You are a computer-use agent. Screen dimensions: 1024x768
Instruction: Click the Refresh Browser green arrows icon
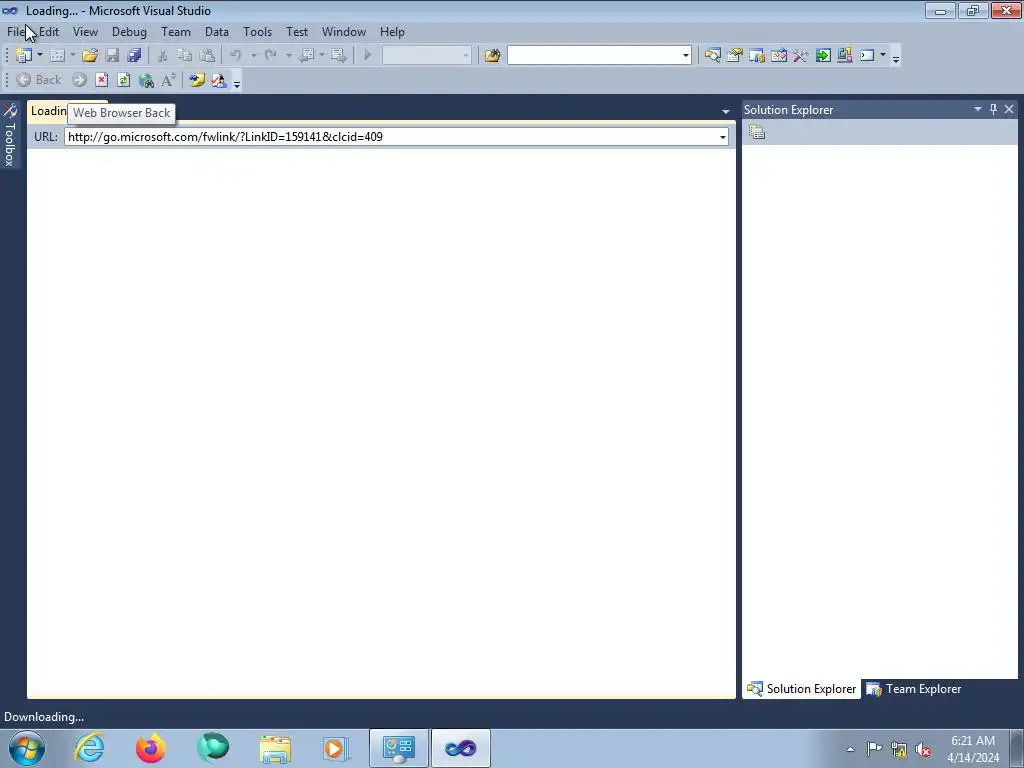point(123,80)
